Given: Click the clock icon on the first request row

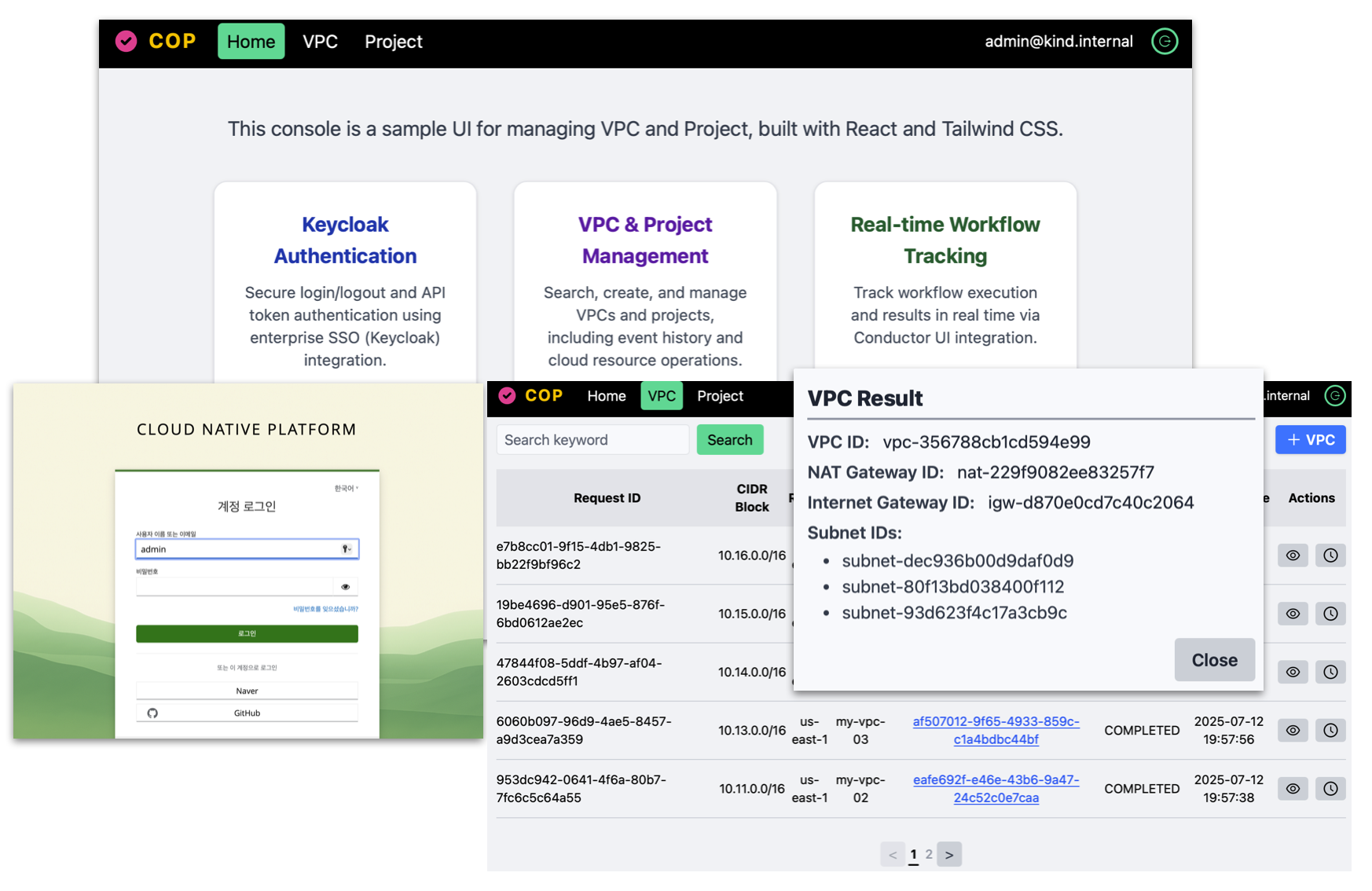Looking at the screenshot, I should (1330, 555).
